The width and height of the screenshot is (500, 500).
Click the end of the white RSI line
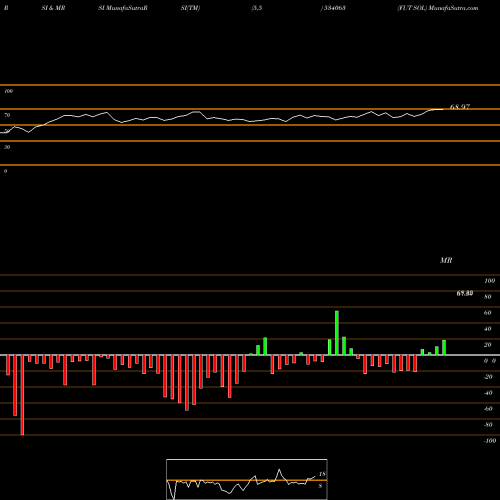(x=442, y=109)
